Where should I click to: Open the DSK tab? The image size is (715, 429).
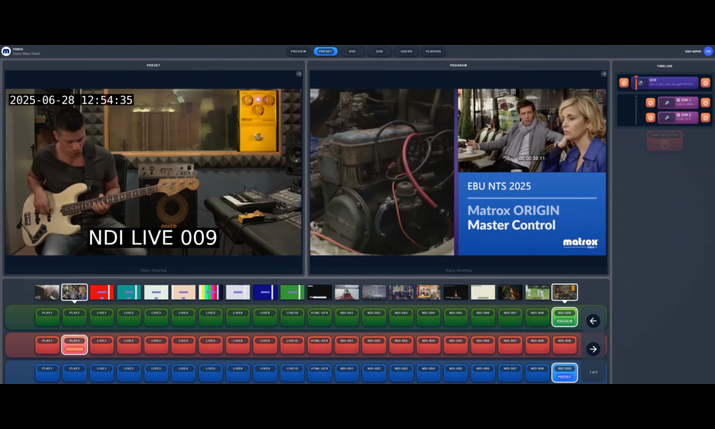(379, 52)
